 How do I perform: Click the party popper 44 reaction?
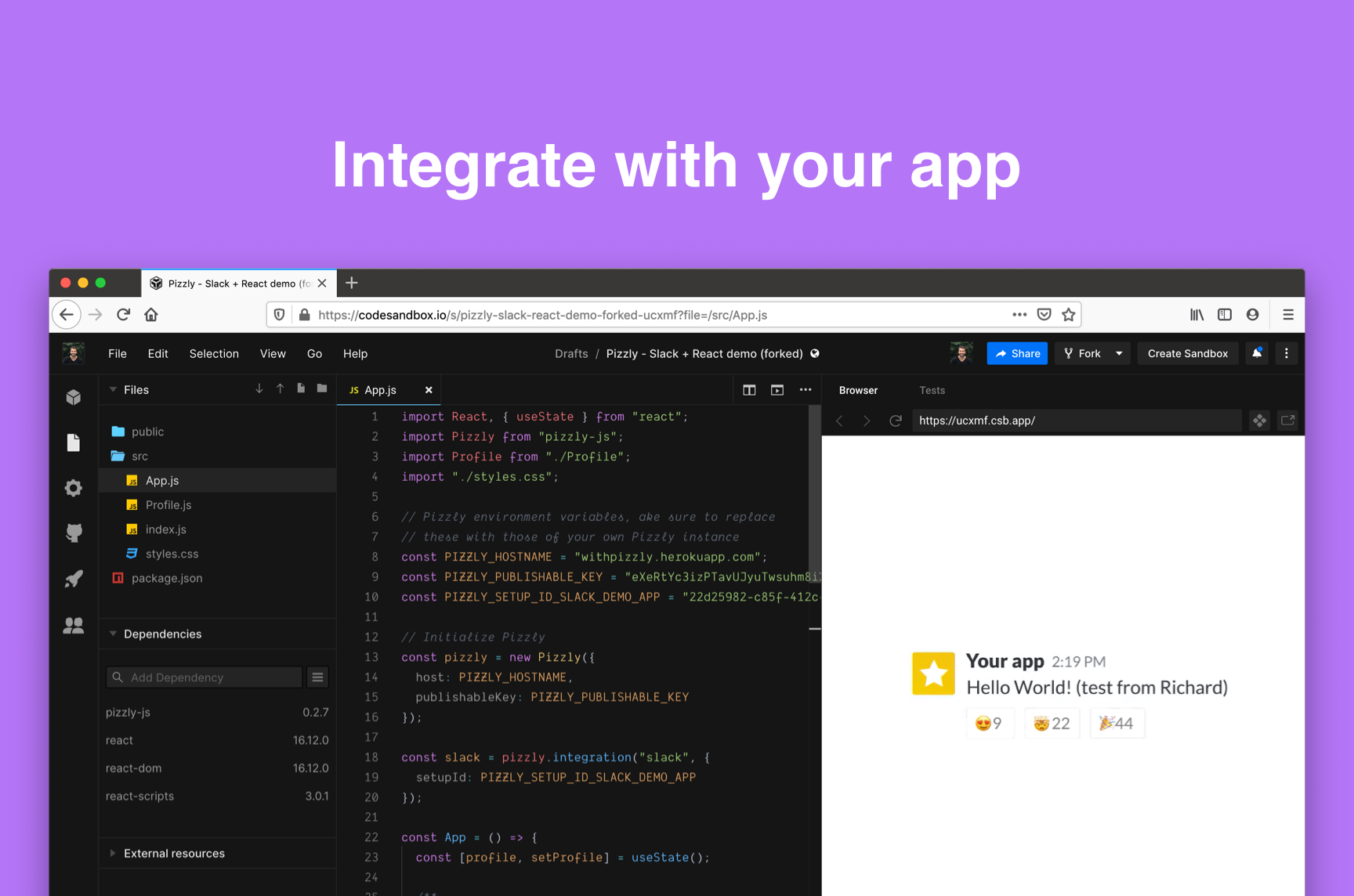click(1117, 723)
